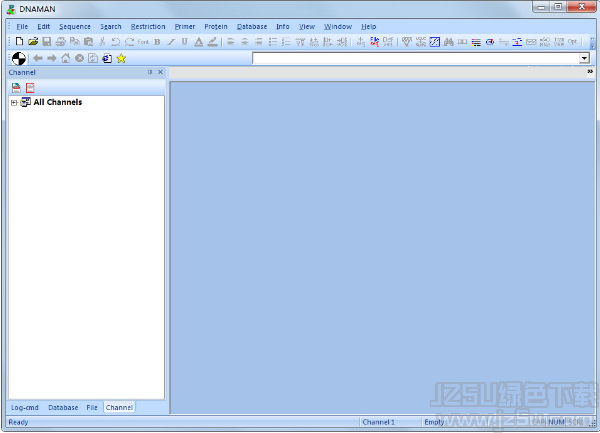600x433 pixels.
Task: Switch to the Log-cmd tab
Action: [25, 407]
